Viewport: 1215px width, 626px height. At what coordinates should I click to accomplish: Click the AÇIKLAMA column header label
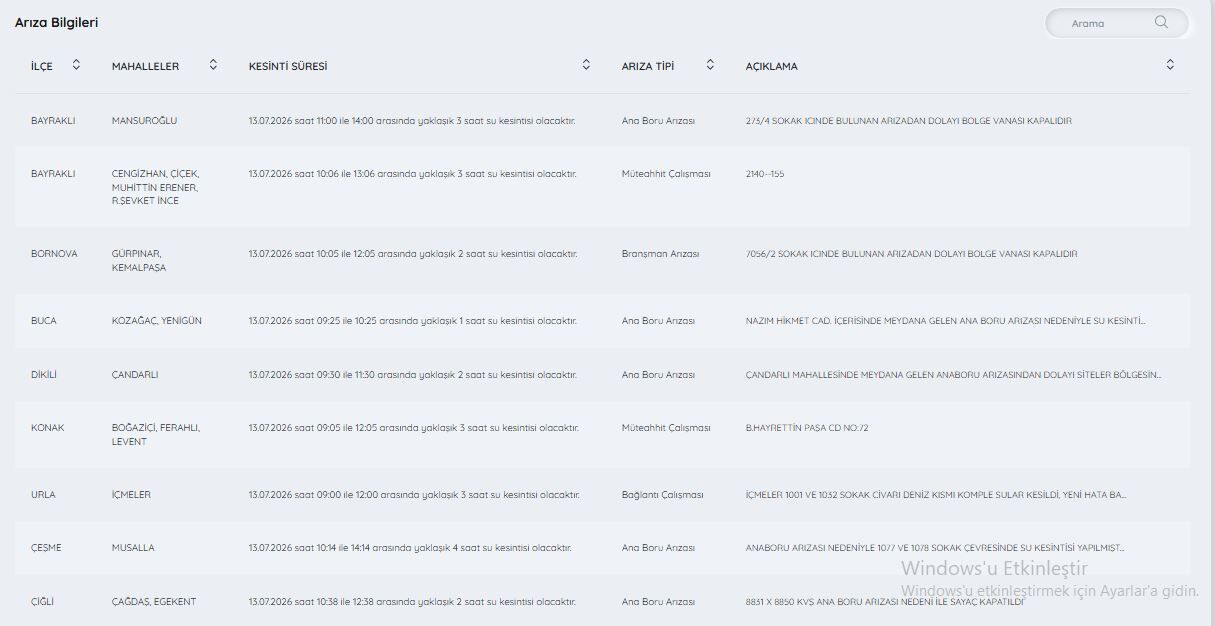[x=772, y=66]
